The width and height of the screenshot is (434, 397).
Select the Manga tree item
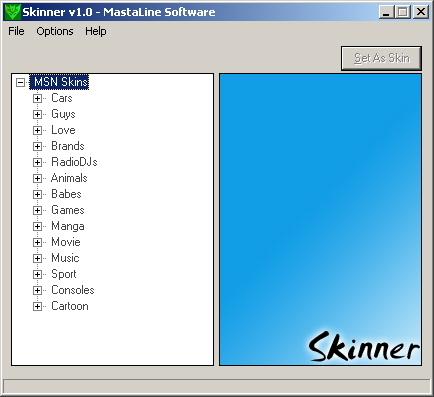(x=68, y=226)
